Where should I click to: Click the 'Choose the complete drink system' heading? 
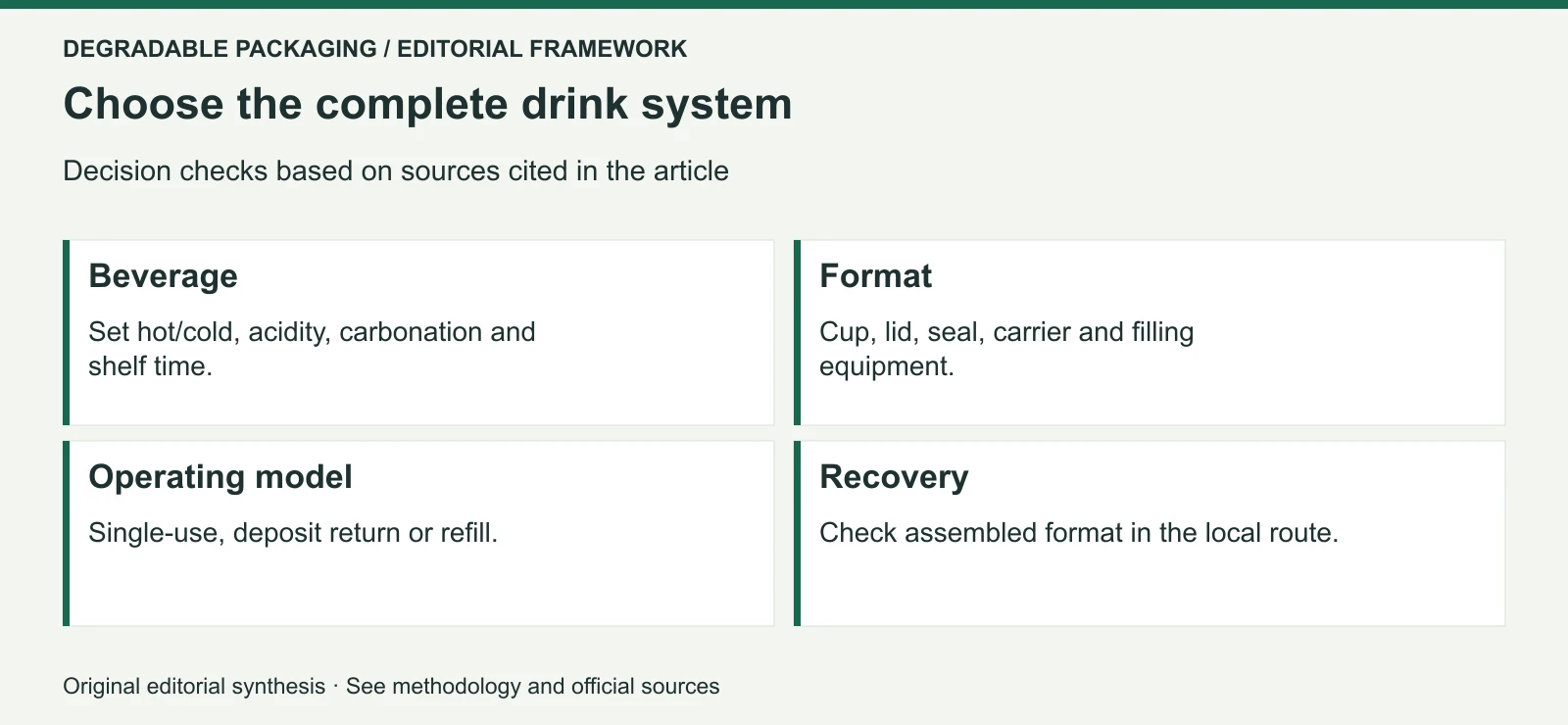(427, 105)
